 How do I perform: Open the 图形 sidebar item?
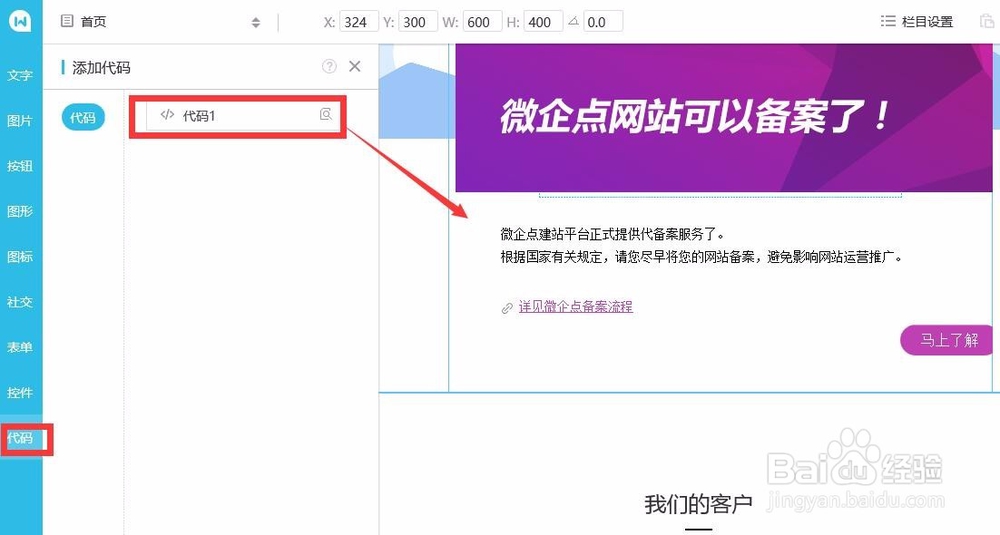coord(20,211)
